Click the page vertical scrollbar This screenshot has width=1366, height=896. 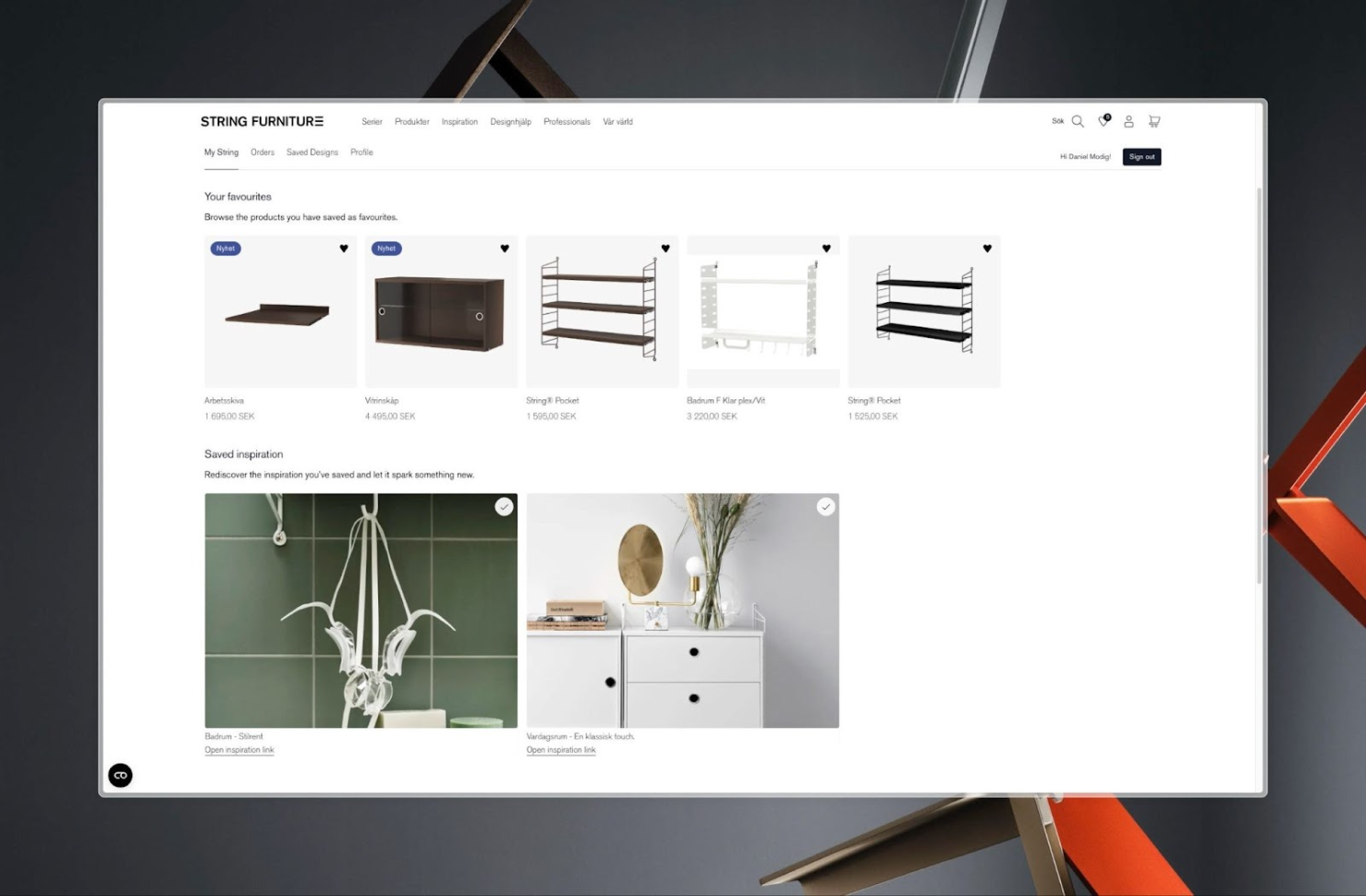[x=1259, y=386]
